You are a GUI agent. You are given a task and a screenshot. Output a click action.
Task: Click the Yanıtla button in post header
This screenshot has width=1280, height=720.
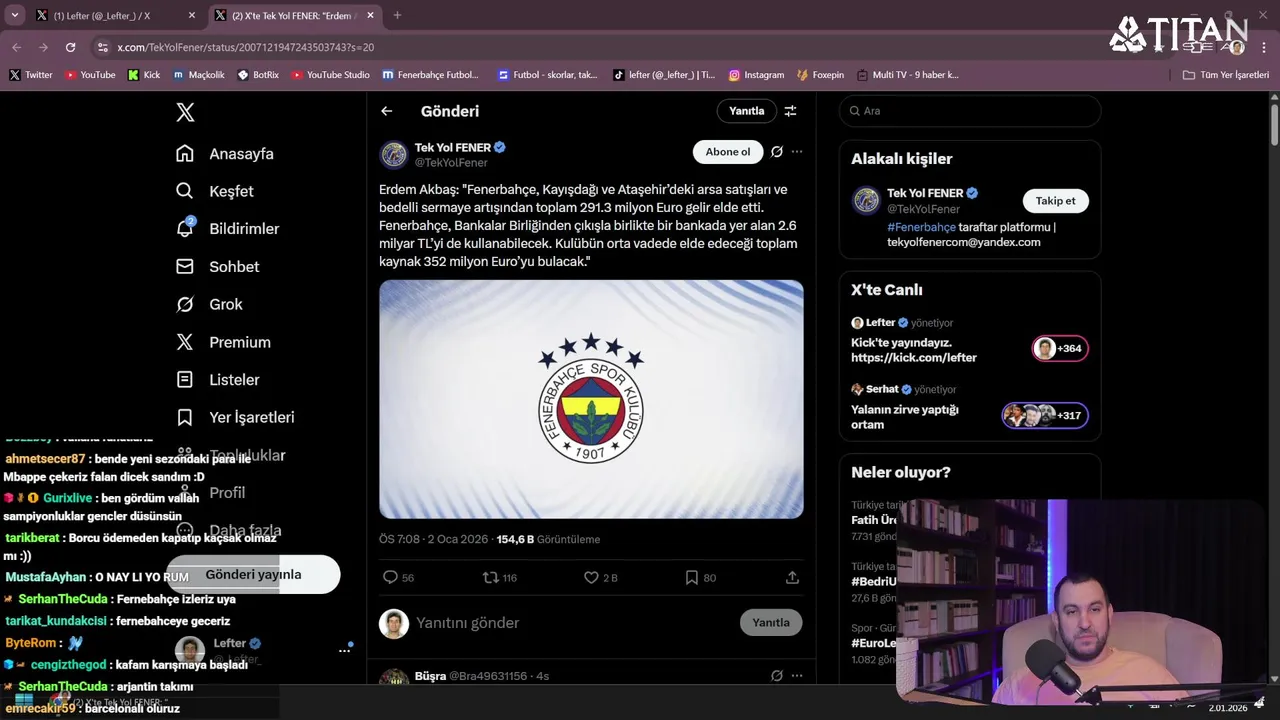746,111
